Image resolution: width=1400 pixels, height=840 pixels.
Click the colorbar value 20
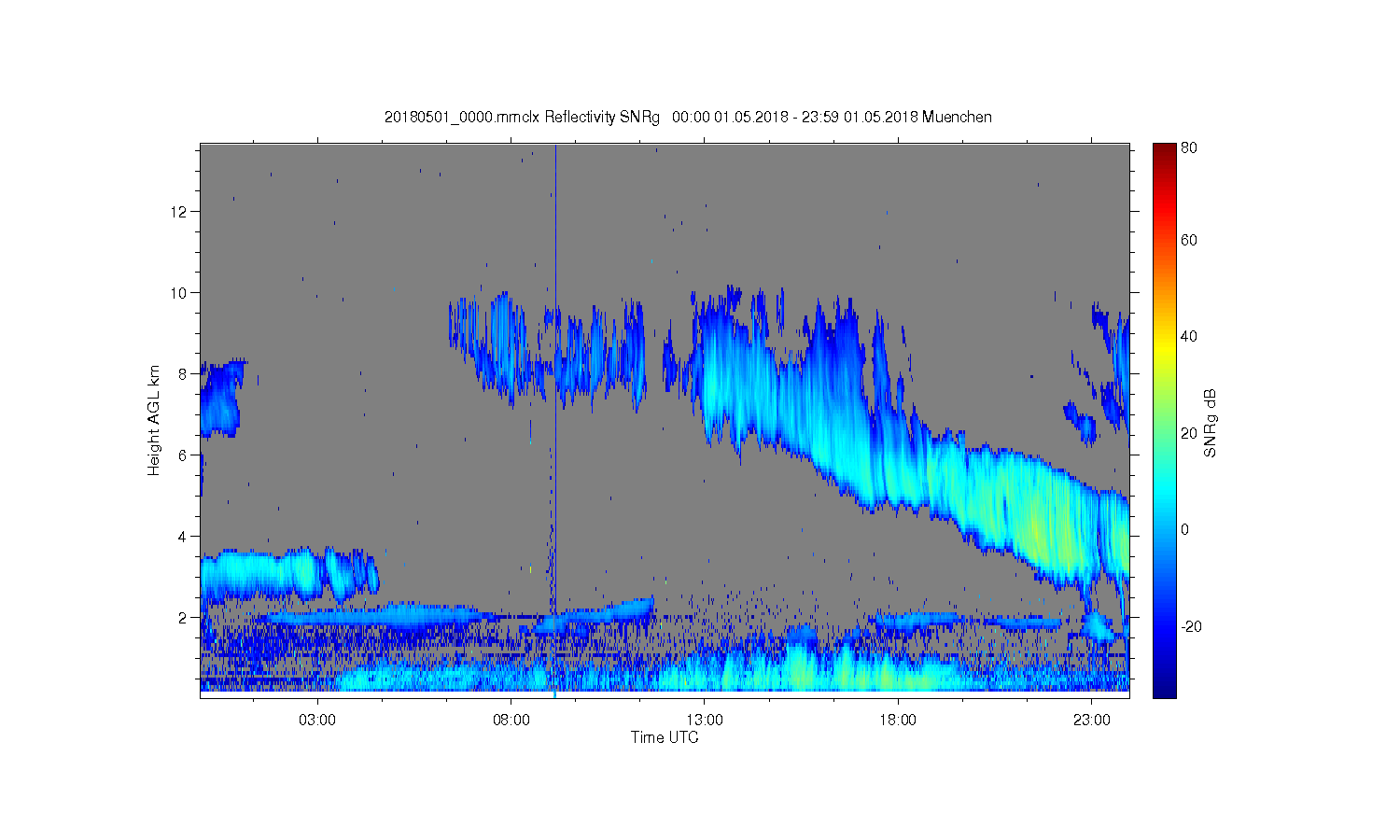point(1189,433)
